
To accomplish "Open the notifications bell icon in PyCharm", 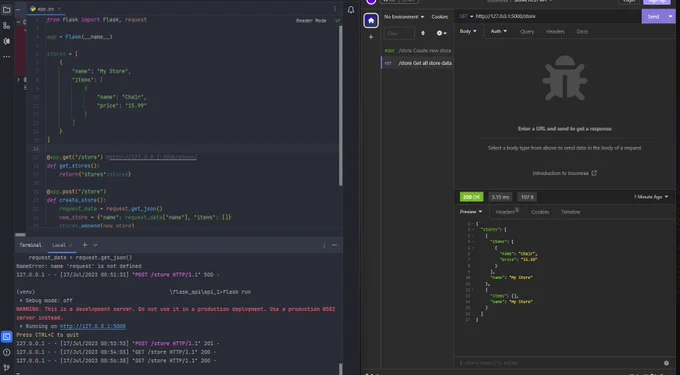I will pyautogui.click(x=351, y=10).
